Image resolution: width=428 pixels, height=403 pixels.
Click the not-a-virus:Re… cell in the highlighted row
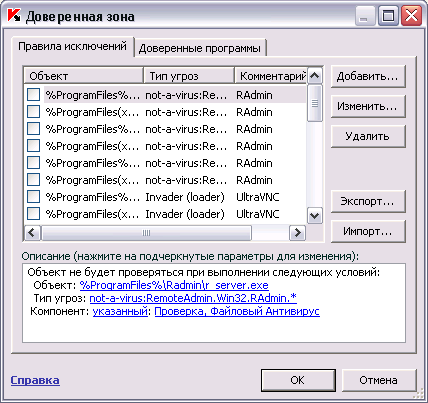click(x=186, y=95)
